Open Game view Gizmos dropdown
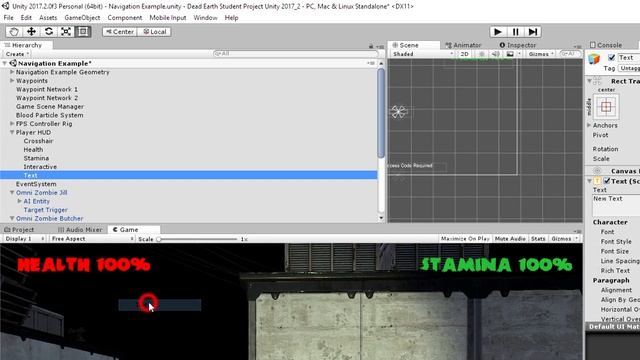Screen dimensions: 640x360 (564, 239)
